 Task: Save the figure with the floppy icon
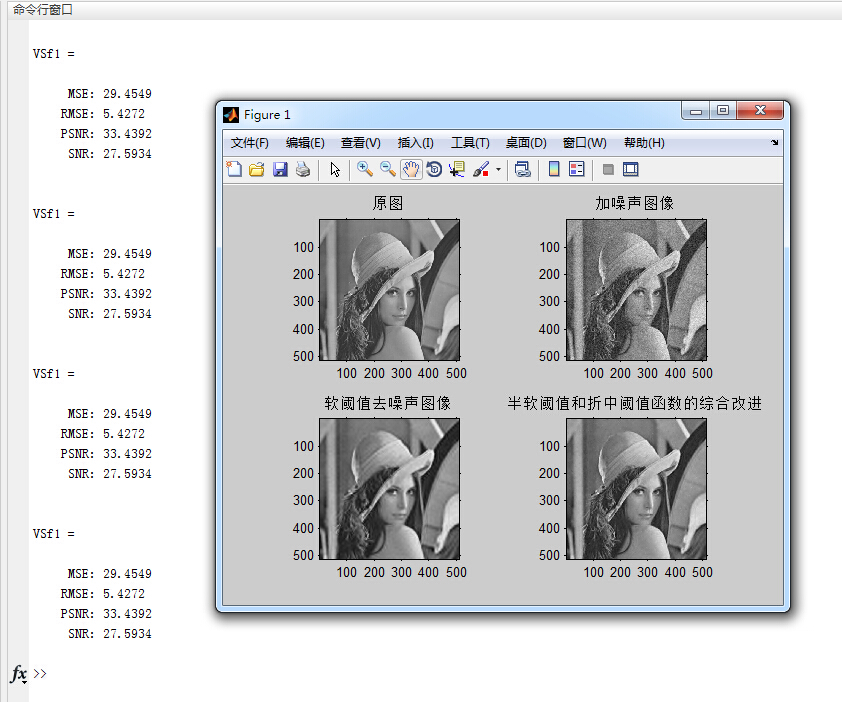[x=280, y=170]
